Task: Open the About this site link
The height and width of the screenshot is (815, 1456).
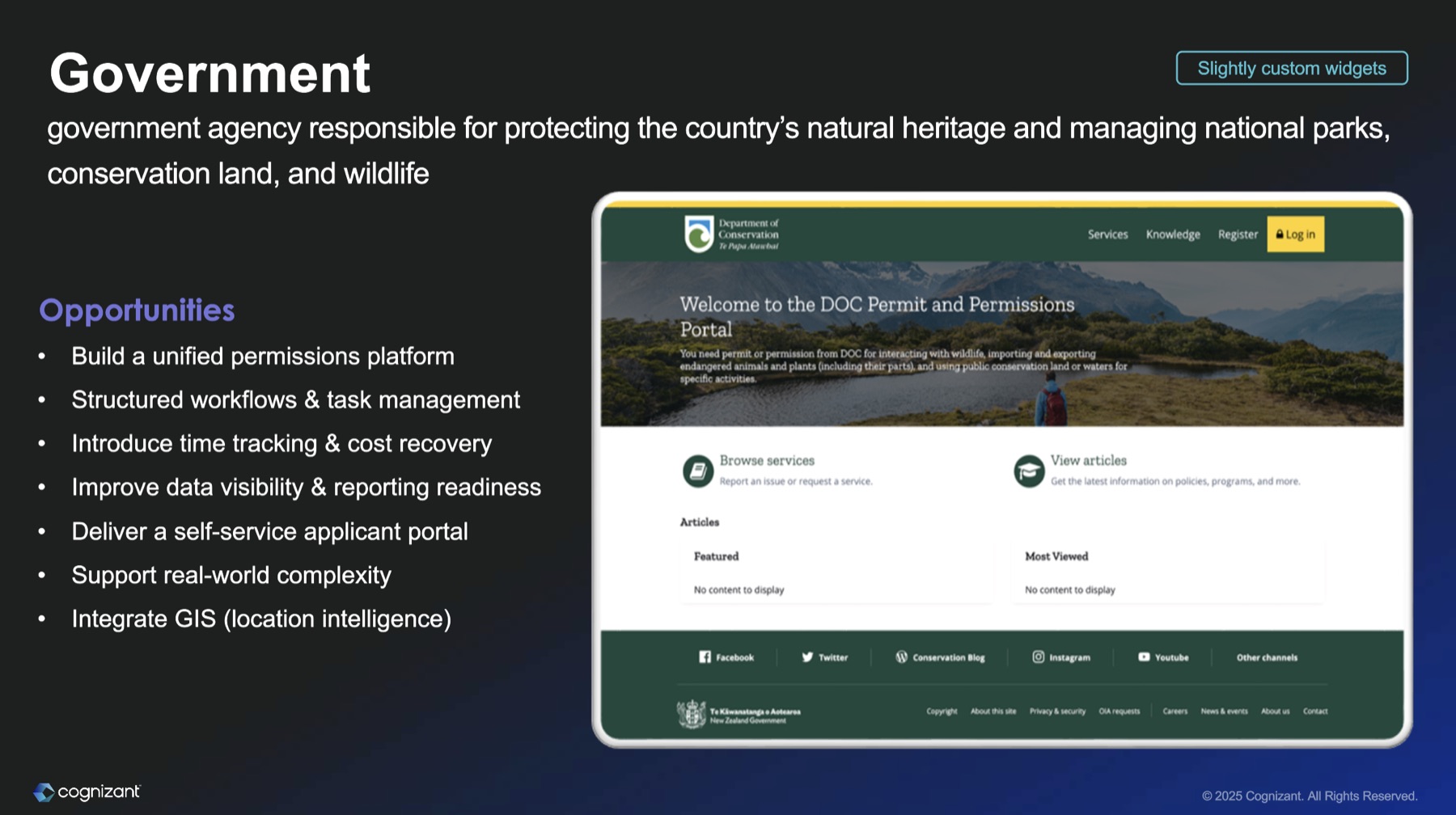Action: click(993, 712)
